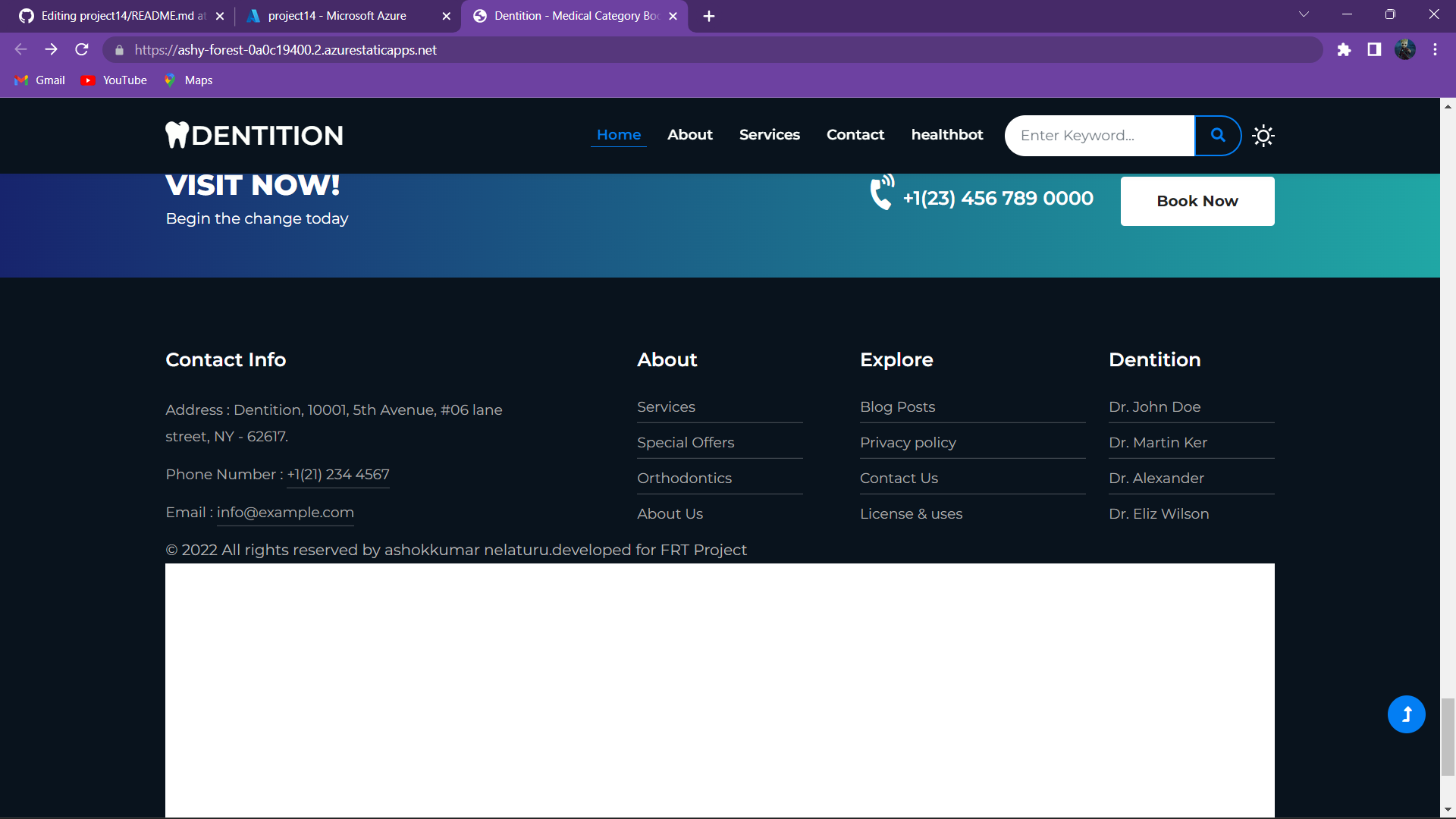Click the Enter Keyword search field
This screenshot has height=819, width=1456.
pyautogui.click(x=1100, y=136)
